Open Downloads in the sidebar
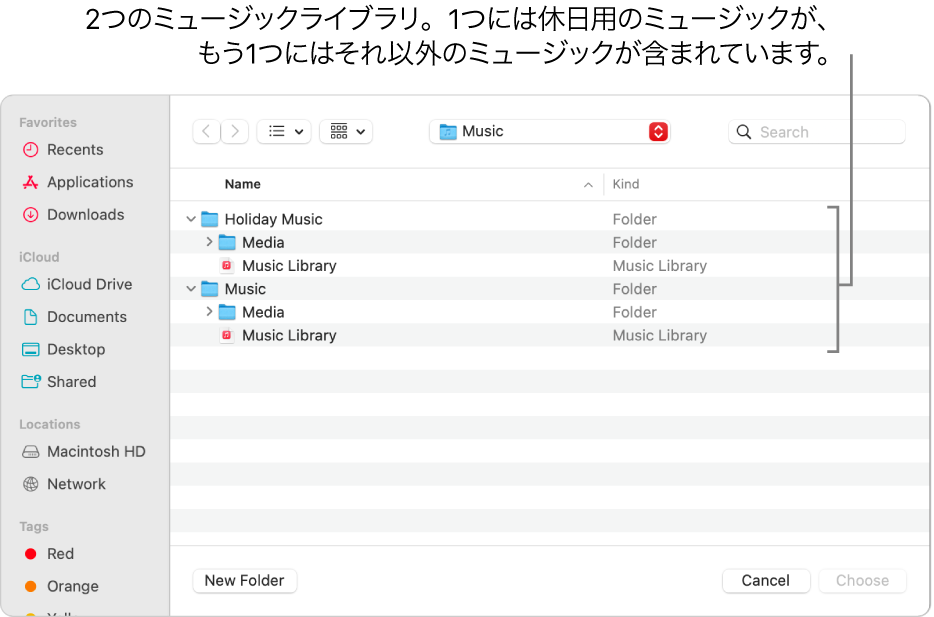The image size is (934, 617). (73, 214)
